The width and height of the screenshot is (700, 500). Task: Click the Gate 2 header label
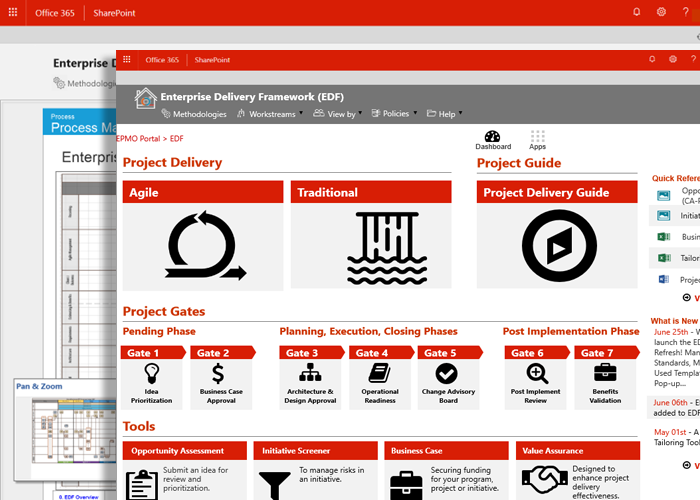pyautogui.click(x=213, y=353)
